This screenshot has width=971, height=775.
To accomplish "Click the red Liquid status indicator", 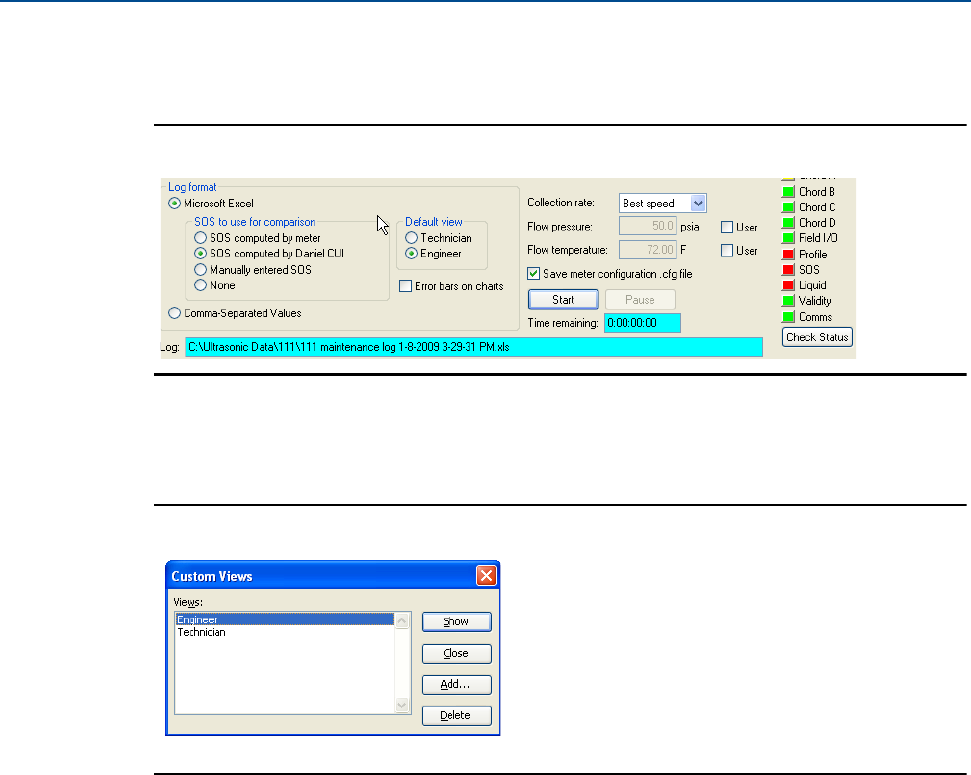I will pos(788,286).
